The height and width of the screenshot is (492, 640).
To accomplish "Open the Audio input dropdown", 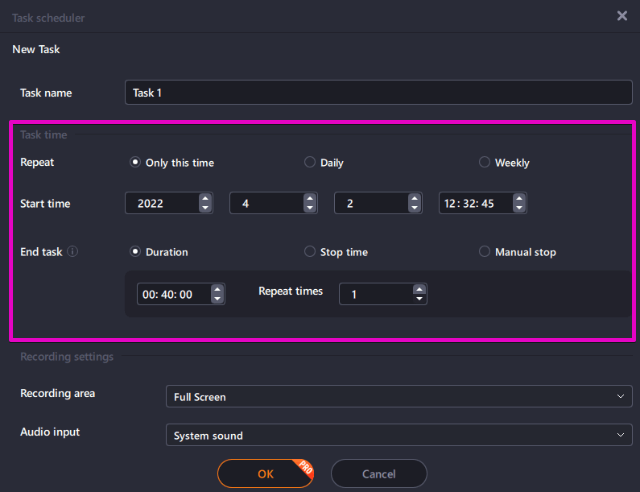I will click(399, 435).
